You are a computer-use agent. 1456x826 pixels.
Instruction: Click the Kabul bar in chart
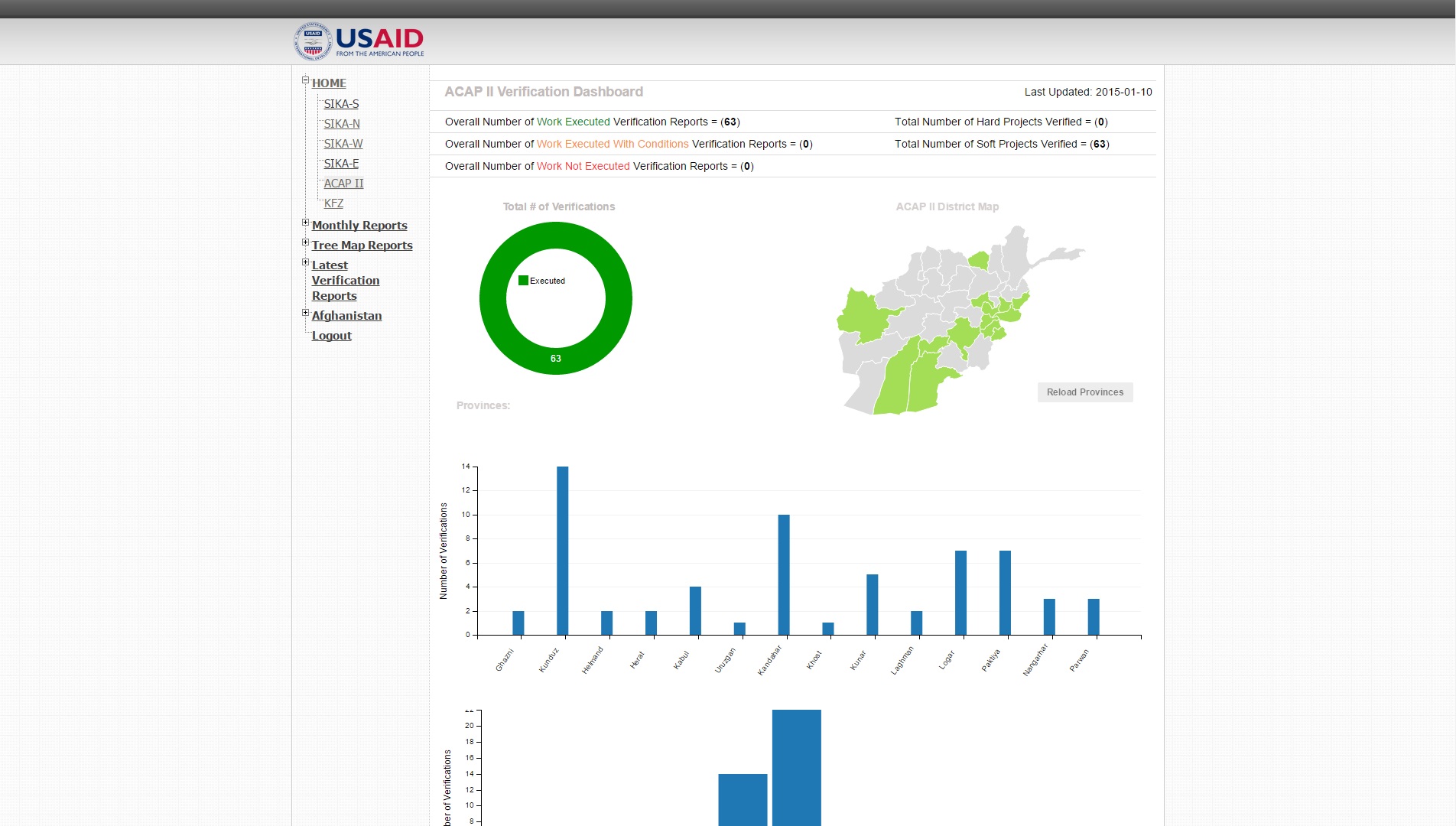pyautogui.click(x=695, y=611)
